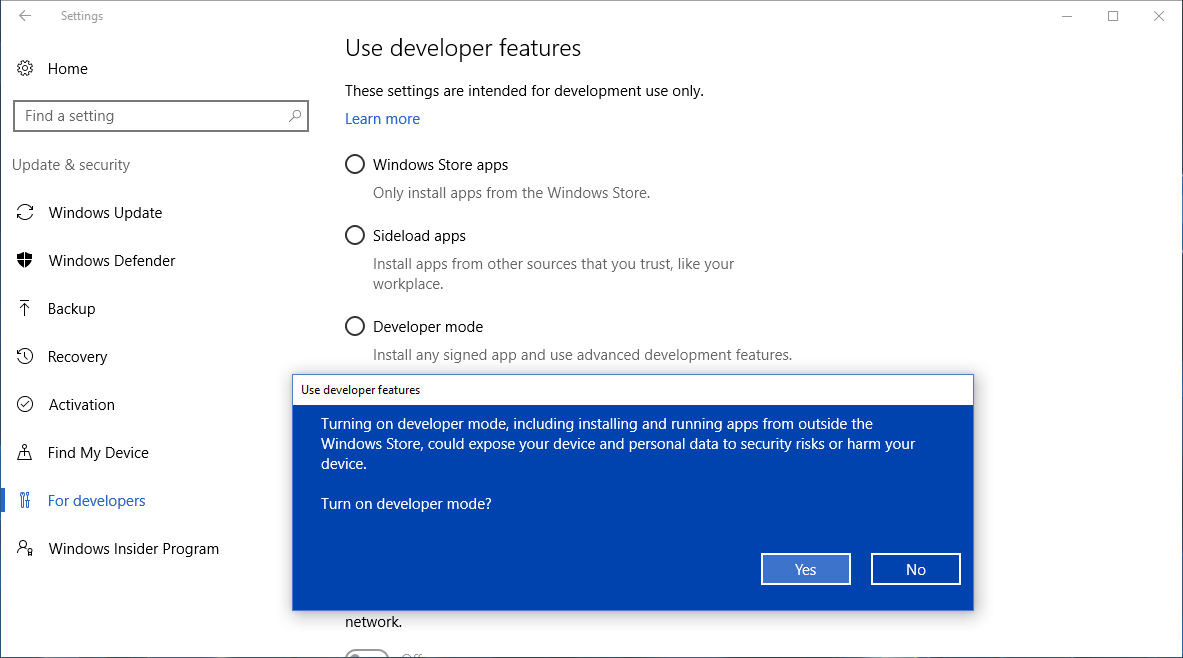1183x658 pixels.
Task: Click the search magnifier icon
Action: coord(295,115)
